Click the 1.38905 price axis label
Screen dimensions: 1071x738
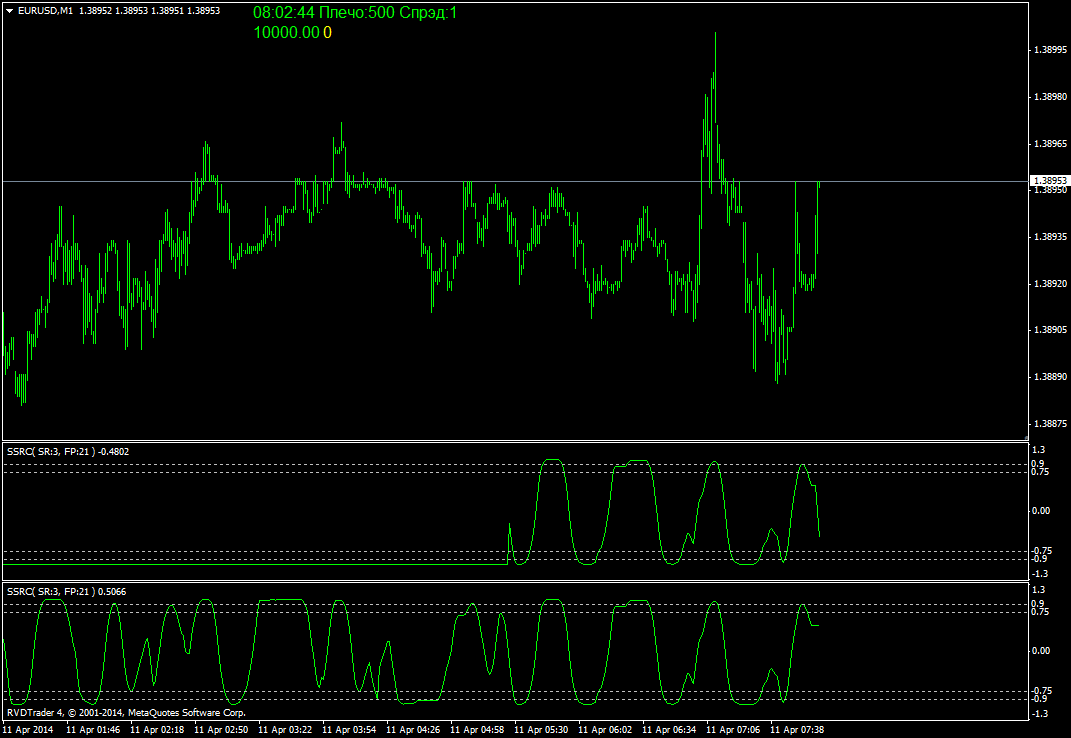click(1050, 330)
